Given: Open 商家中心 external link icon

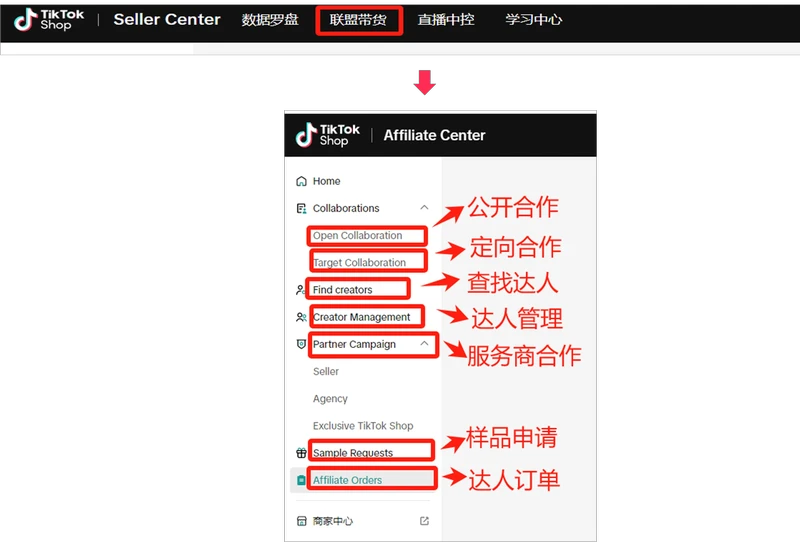Looking at the screenshot, I should 424,521.
